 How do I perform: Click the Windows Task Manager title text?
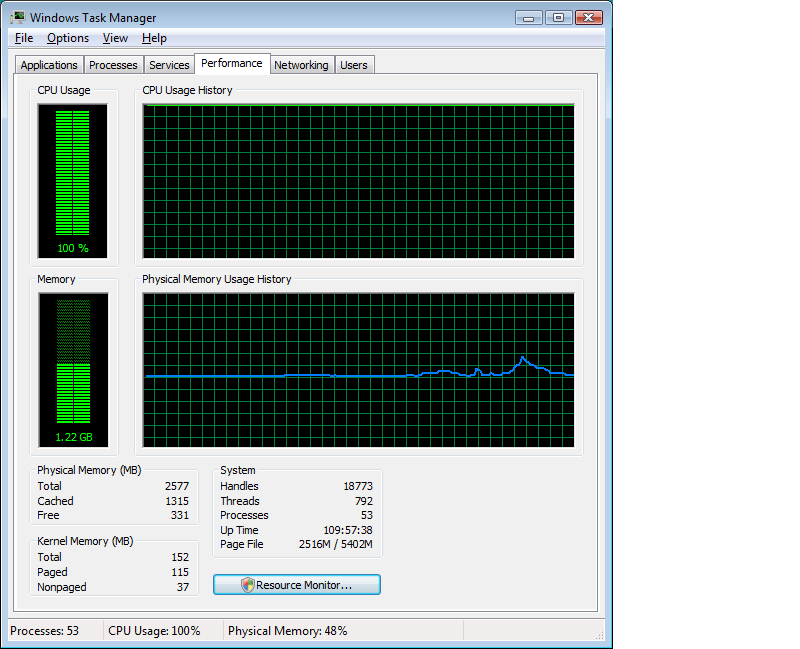tap(93, 18)
